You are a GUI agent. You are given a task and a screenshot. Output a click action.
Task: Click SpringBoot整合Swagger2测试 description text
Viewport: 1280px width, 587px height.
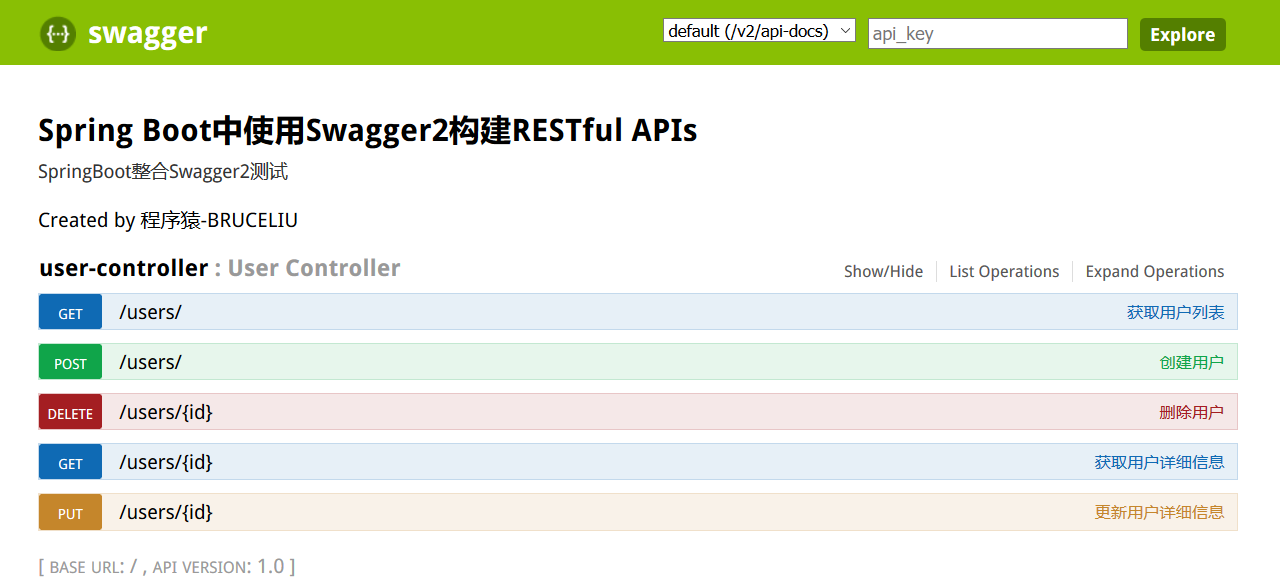(x=163, y=171)
